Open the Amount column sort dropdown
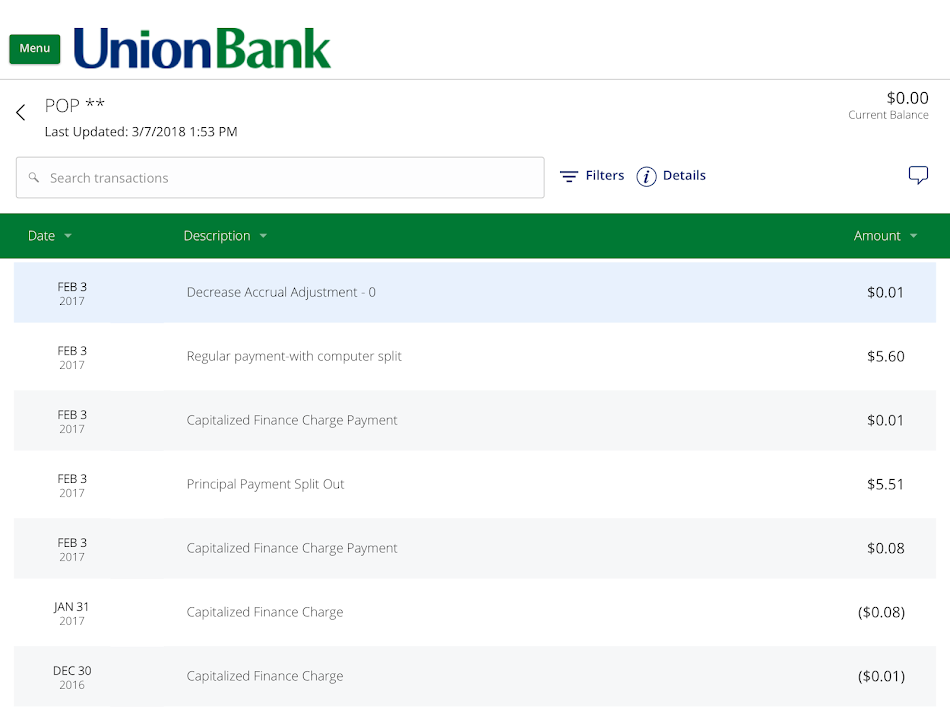The image size is (950, 712). (x=912, y=235)
